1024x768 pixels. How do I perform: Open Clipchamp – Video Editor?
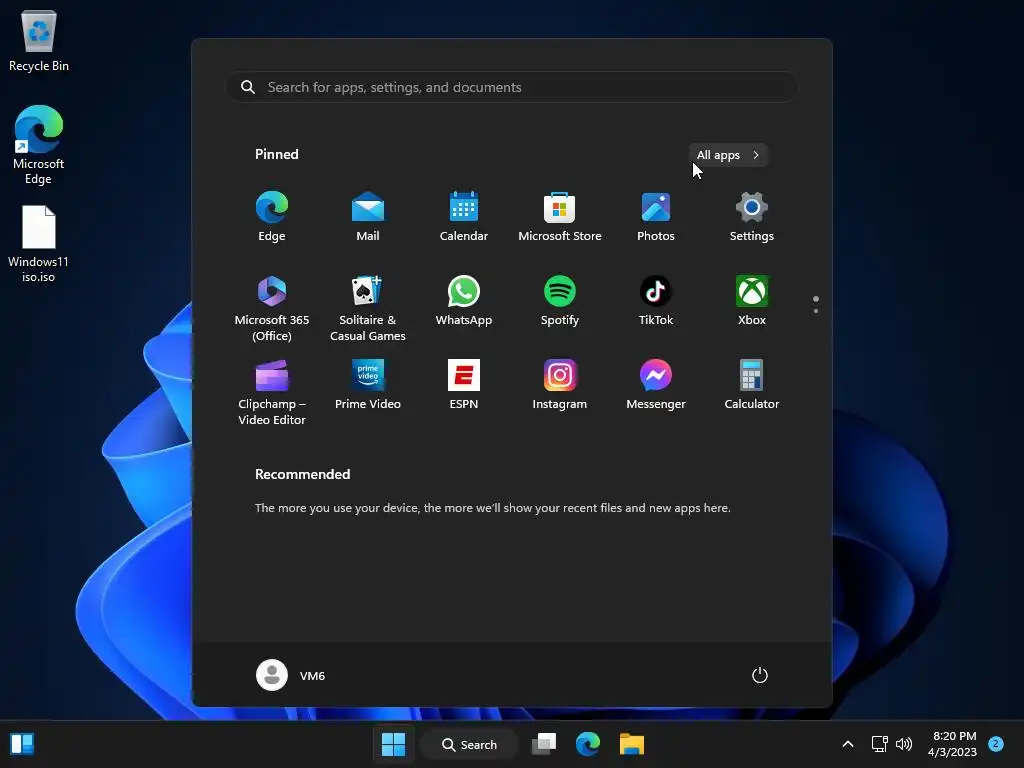tap(272, 392)
